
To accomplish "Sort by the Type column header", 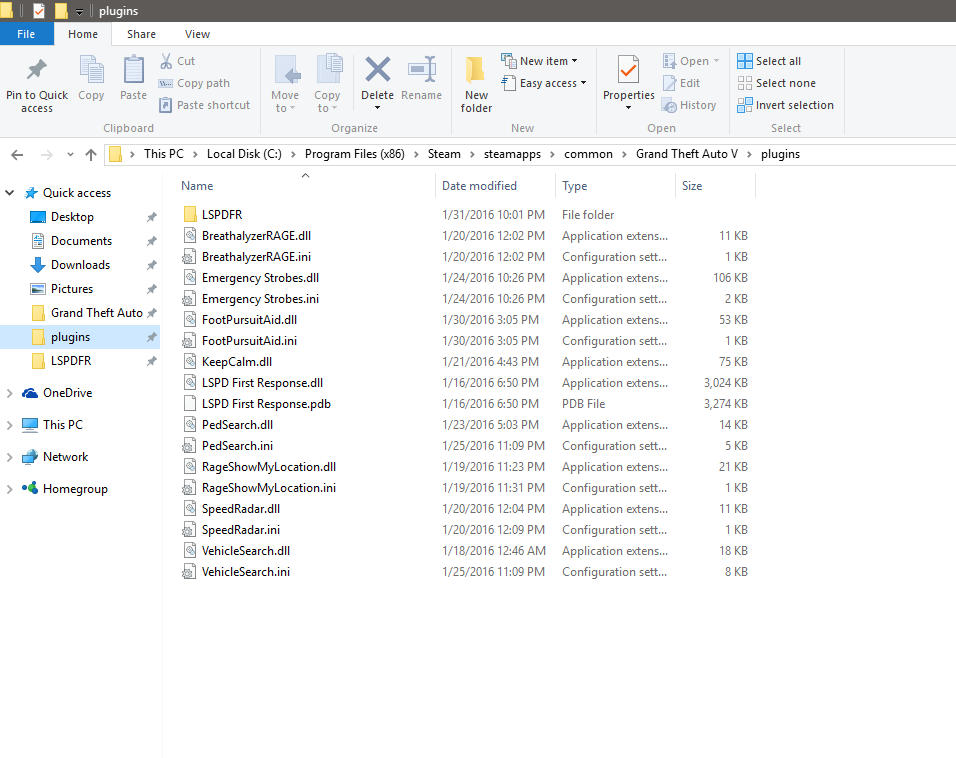I will click(615, 186).
